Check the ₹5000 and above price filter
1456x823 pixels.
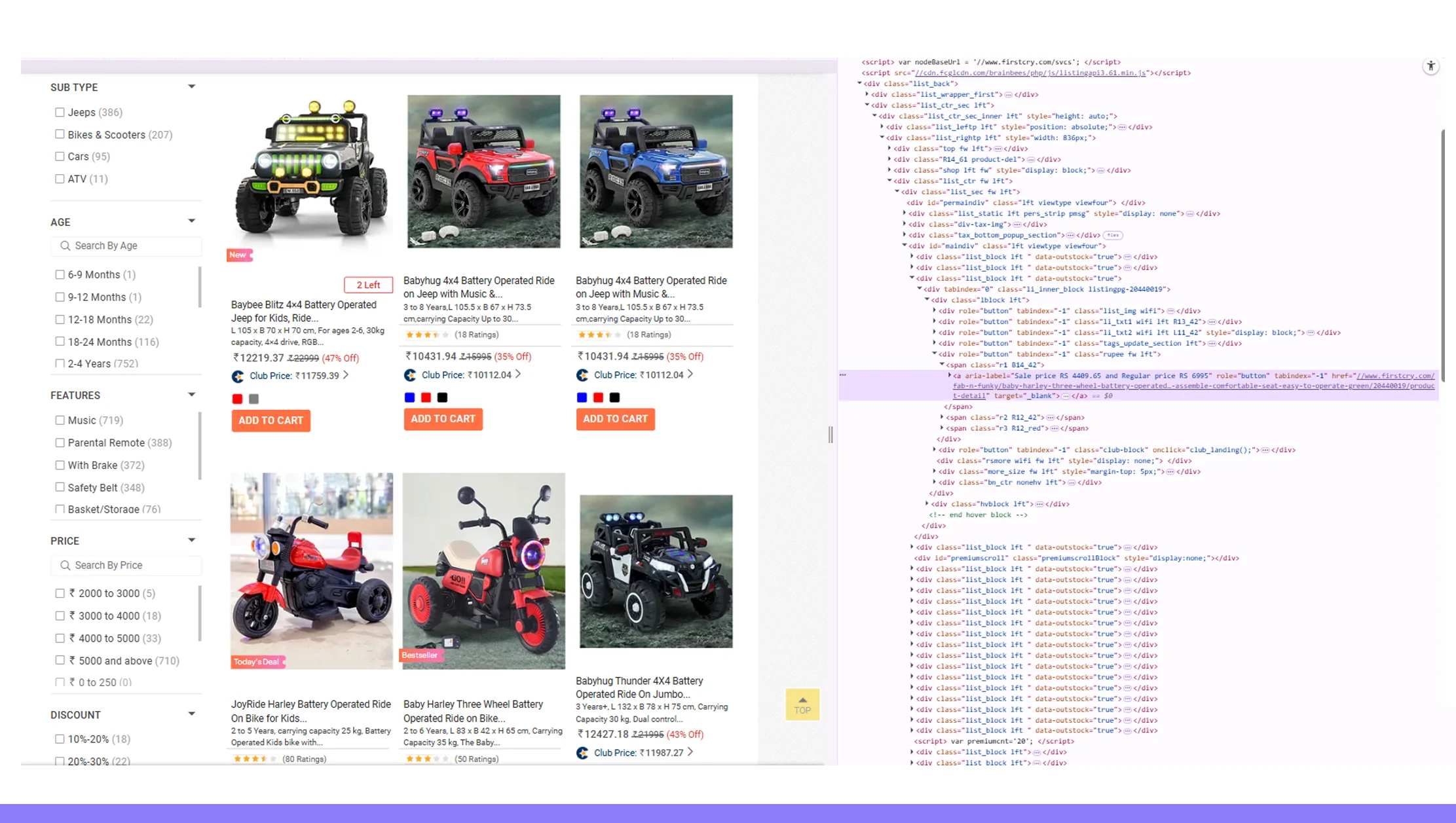click(60, 660)
